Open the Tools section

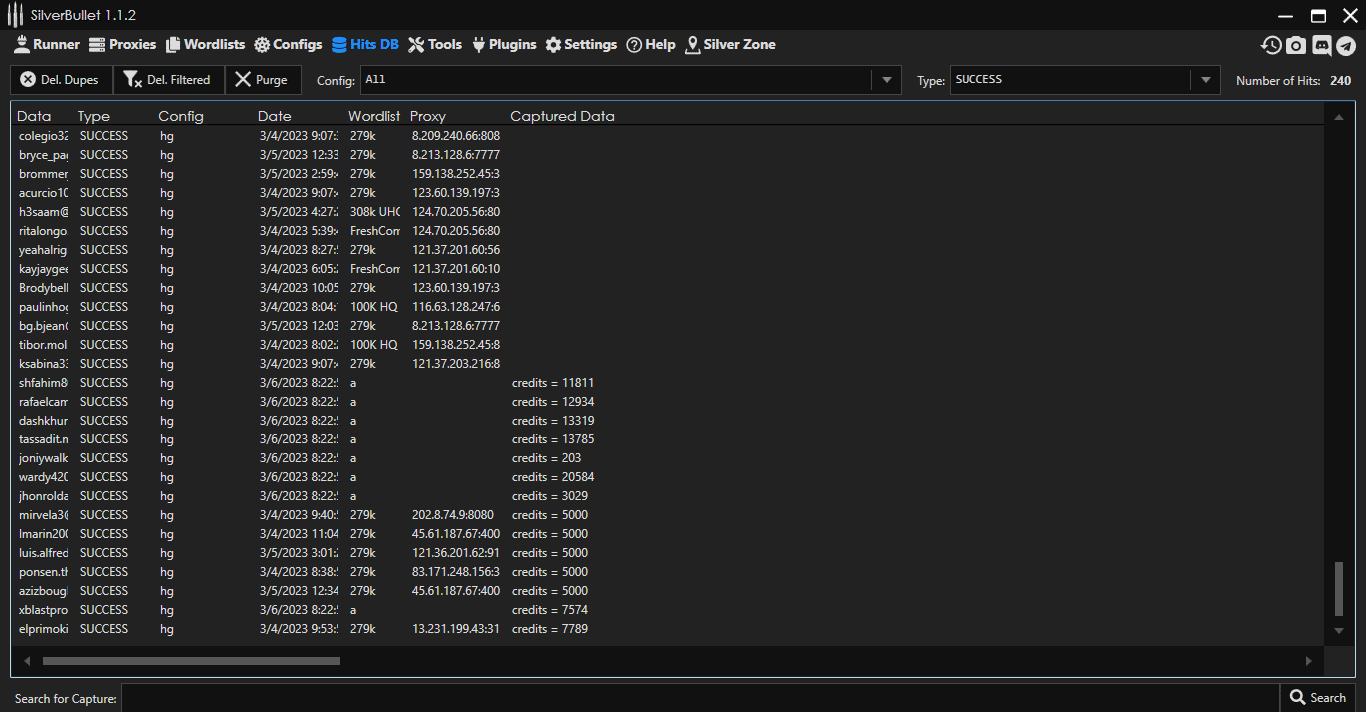pos(435,45)
